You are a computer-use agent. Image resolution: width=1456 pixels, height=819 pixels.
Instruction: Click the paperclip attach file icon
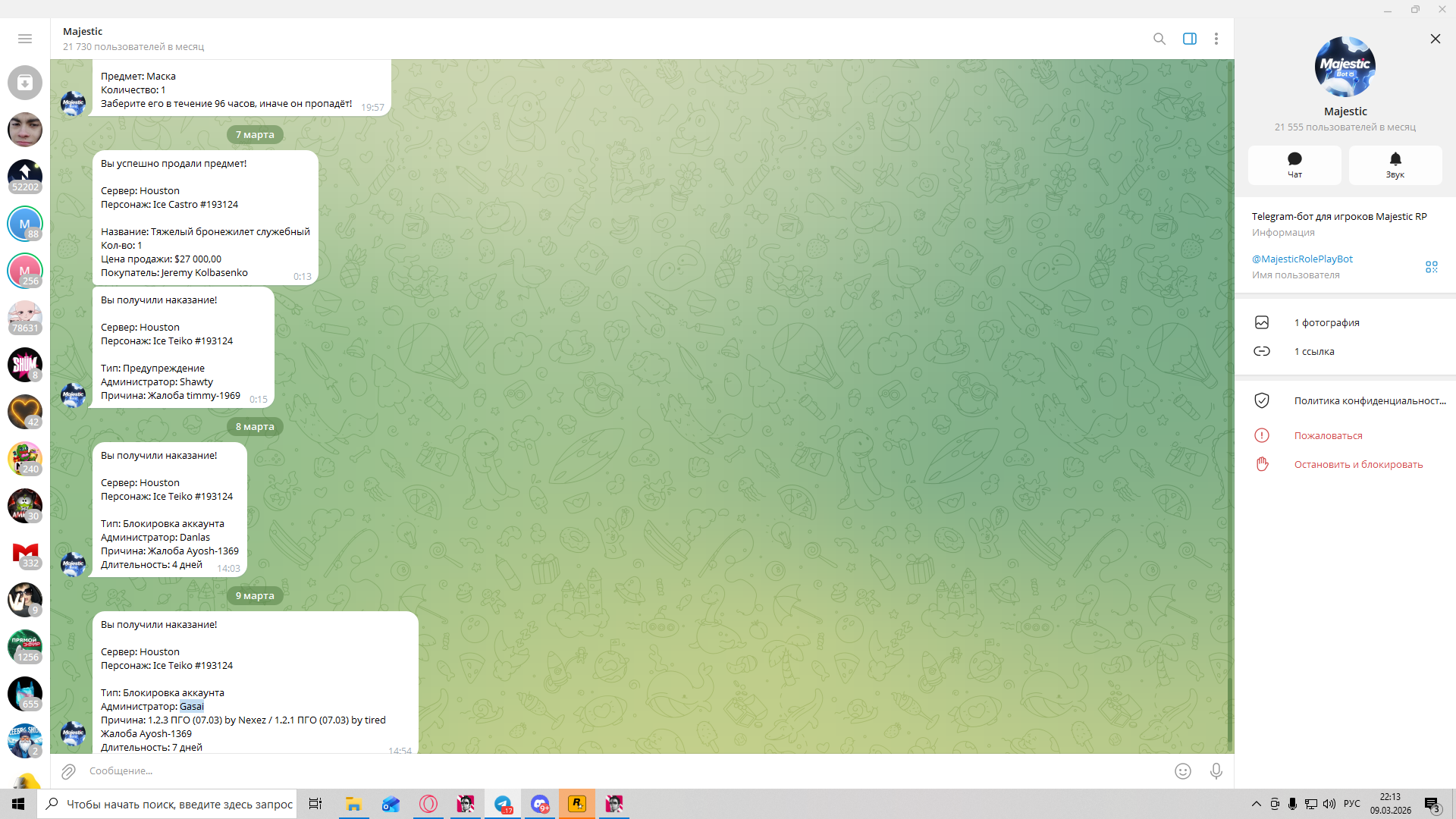(x=68, y=771)
